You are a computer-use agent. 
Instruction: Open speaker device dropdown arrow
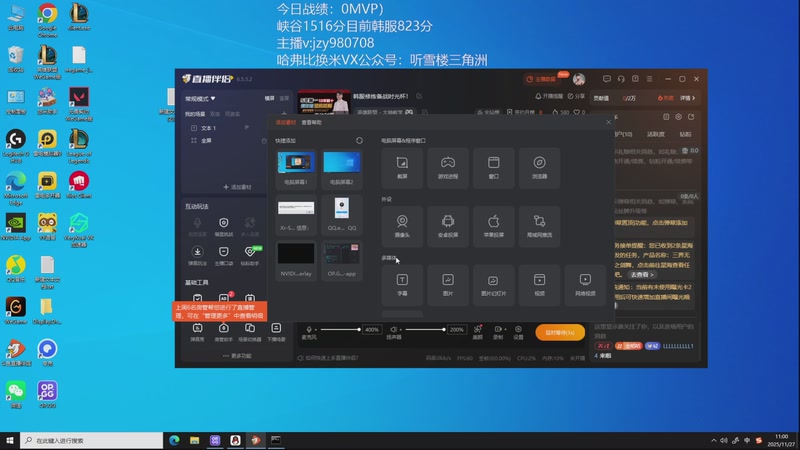pyautogui.click(x=400, y=330)
